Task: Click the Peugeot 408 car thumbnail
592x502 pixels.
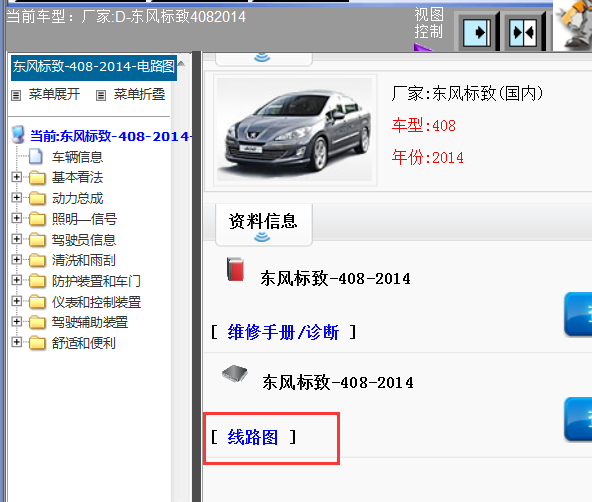Action: [295, 130]
